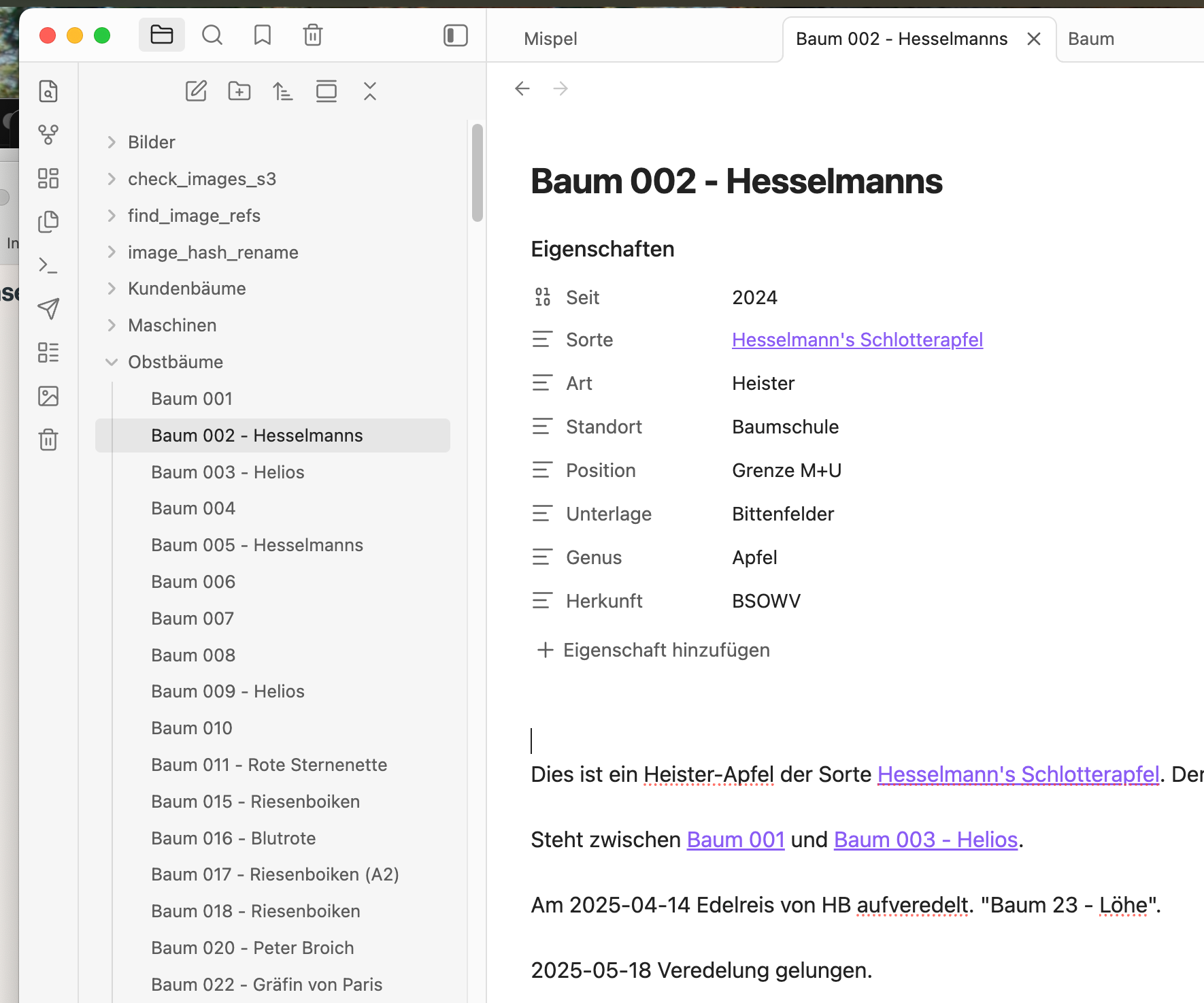
Task: Collapse all folders in file explorer
Action: coord(370,91)
